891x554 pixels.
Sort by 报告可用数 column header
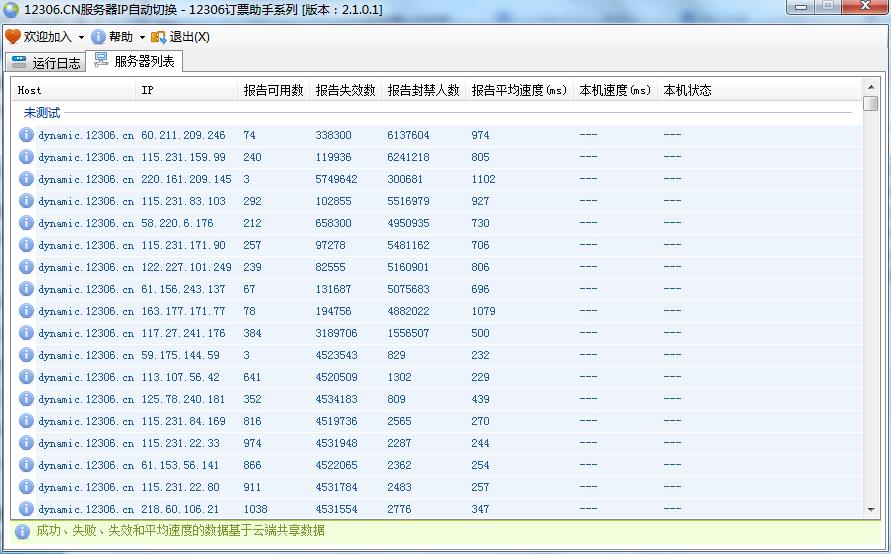pos(273,90)
